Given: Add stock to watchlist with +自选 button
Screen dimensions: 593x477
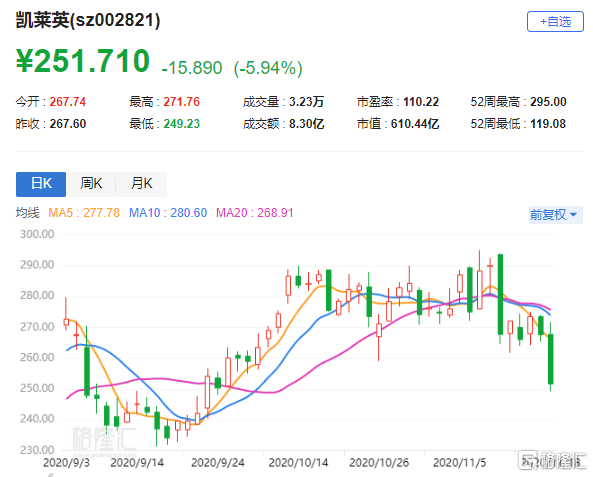Looking at the screenshot, I should pyautogui.click(x=555, y=22).
